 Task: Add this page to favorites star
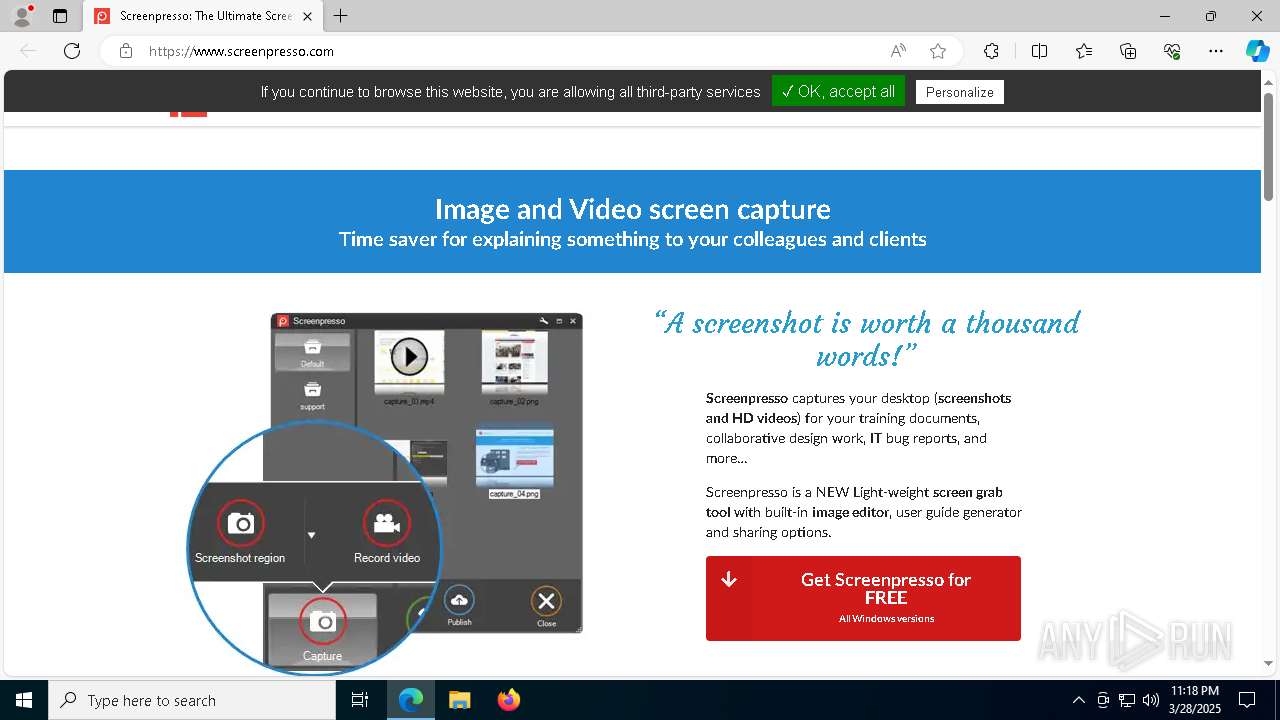(938, 51)
